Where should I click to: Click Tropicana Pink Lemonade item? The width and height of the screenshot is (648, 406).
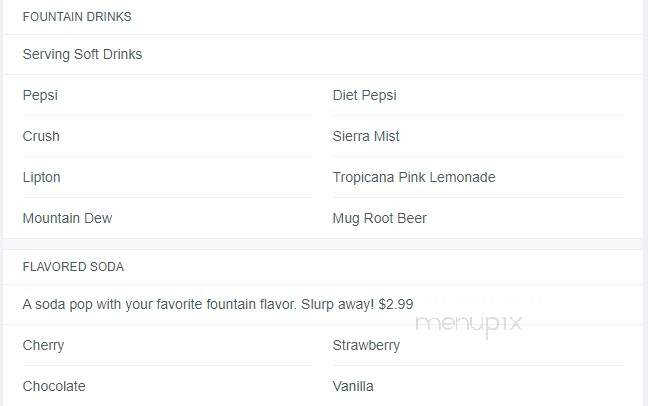[414, 177]
